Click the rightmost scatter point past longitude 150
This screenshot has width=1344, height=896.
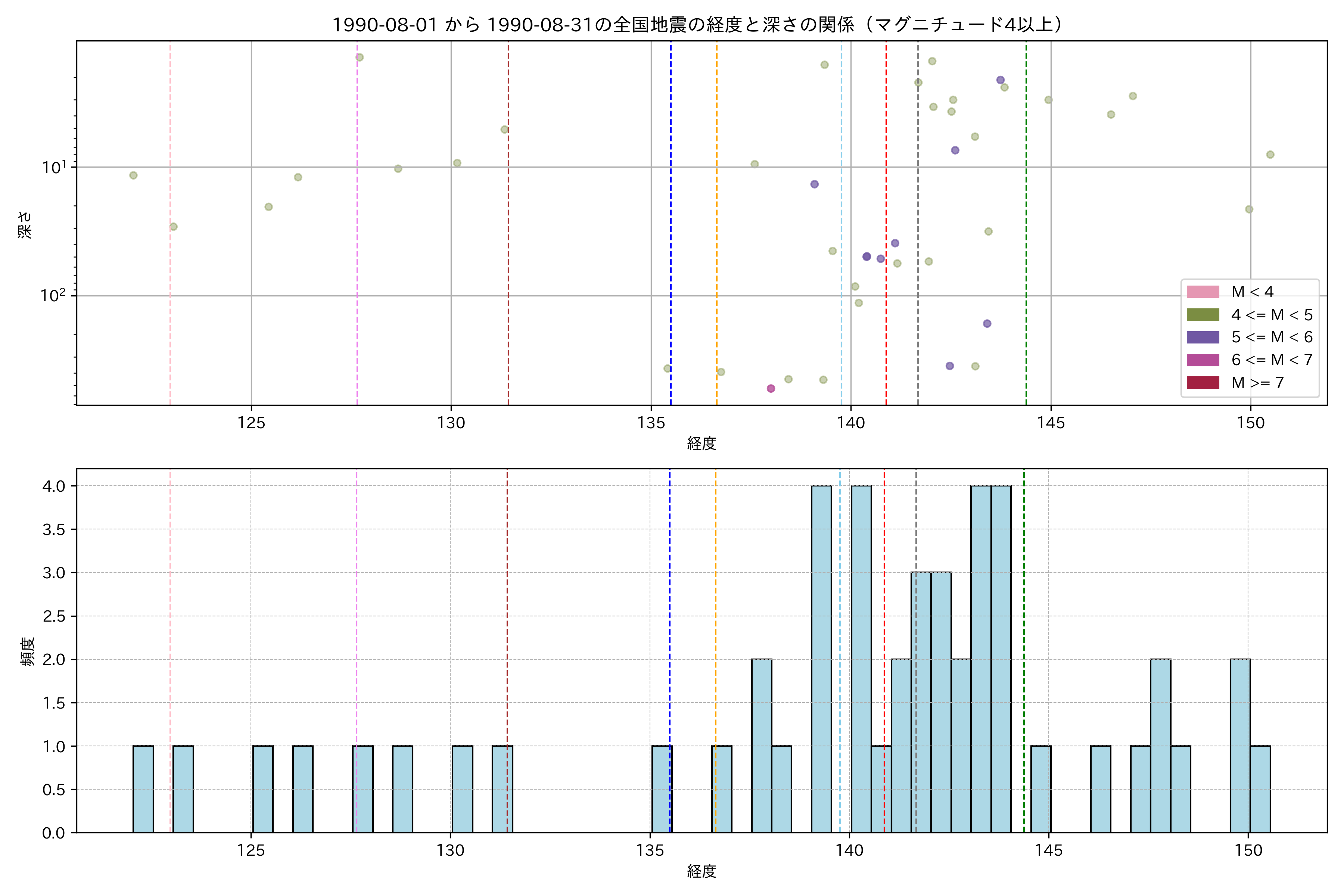click(x=1270, y=155)
